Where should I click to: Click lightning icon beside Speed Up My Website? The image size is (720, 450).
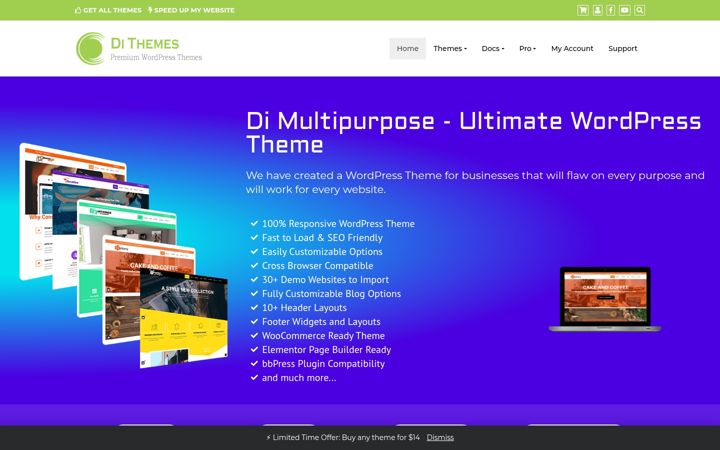150,10
